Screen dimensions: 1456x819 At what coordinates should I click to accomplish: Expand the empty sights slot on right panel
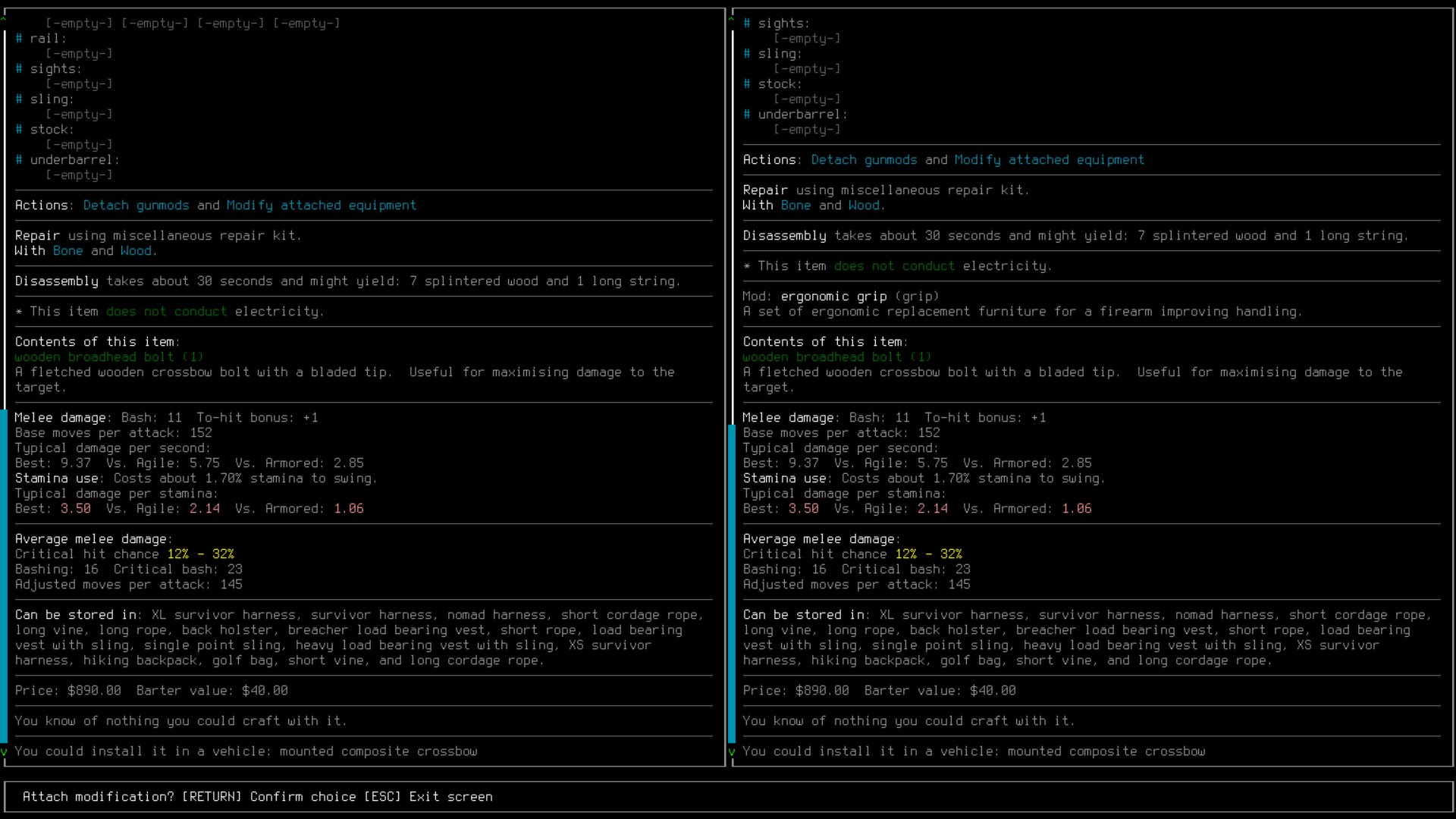tap(807, 38)
